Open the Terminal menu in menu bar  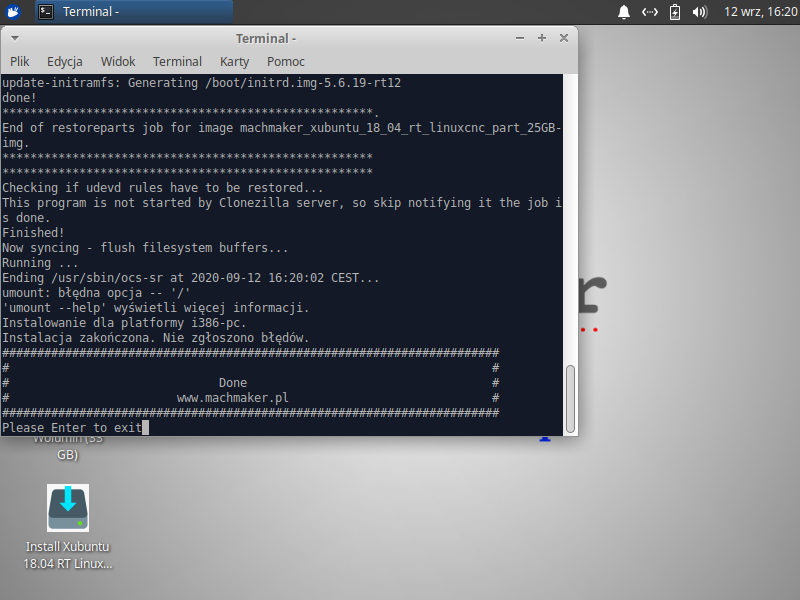click(x=177, y=61)
